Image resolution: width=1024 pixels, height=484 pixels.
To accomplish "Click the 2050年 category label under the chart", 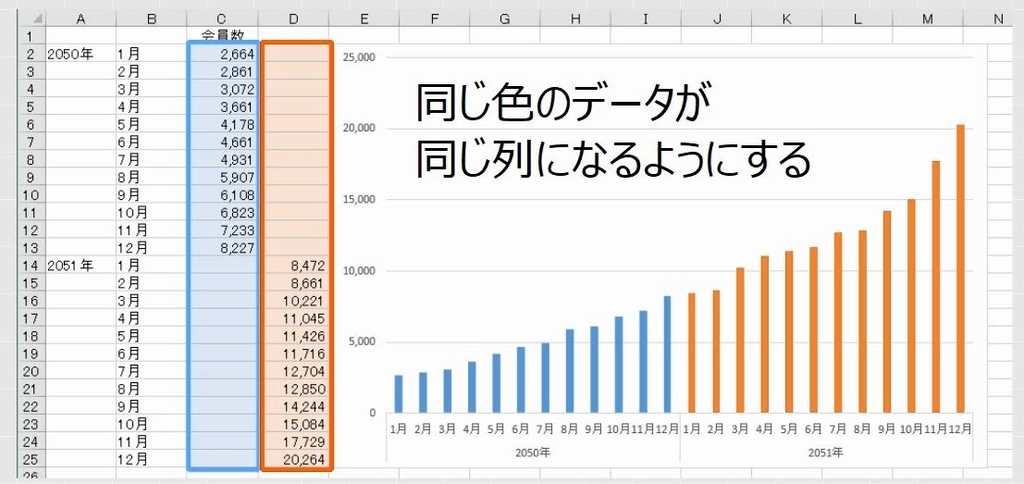I will [x=533, y=451].
